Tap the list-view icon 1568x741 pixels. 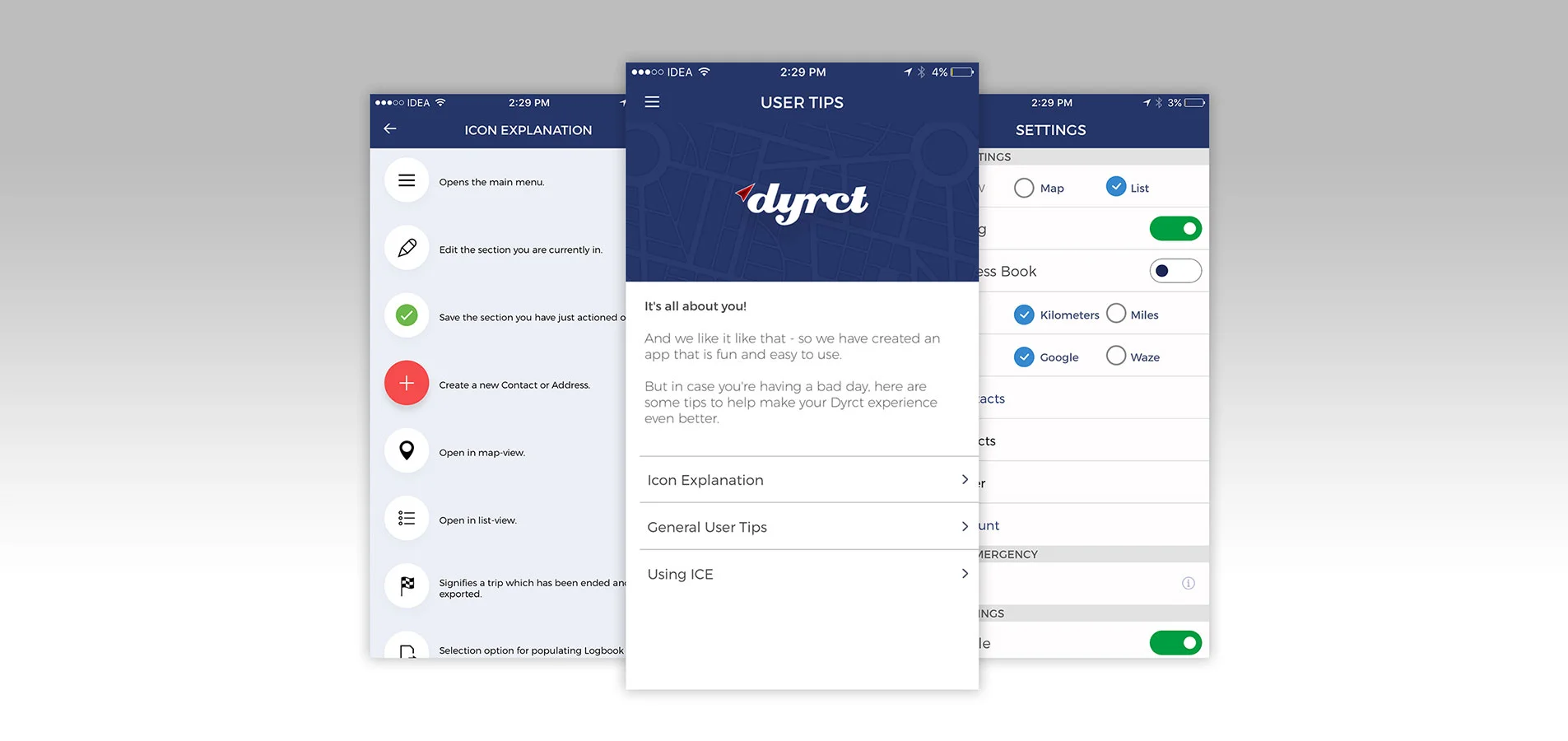coord(407,518)
